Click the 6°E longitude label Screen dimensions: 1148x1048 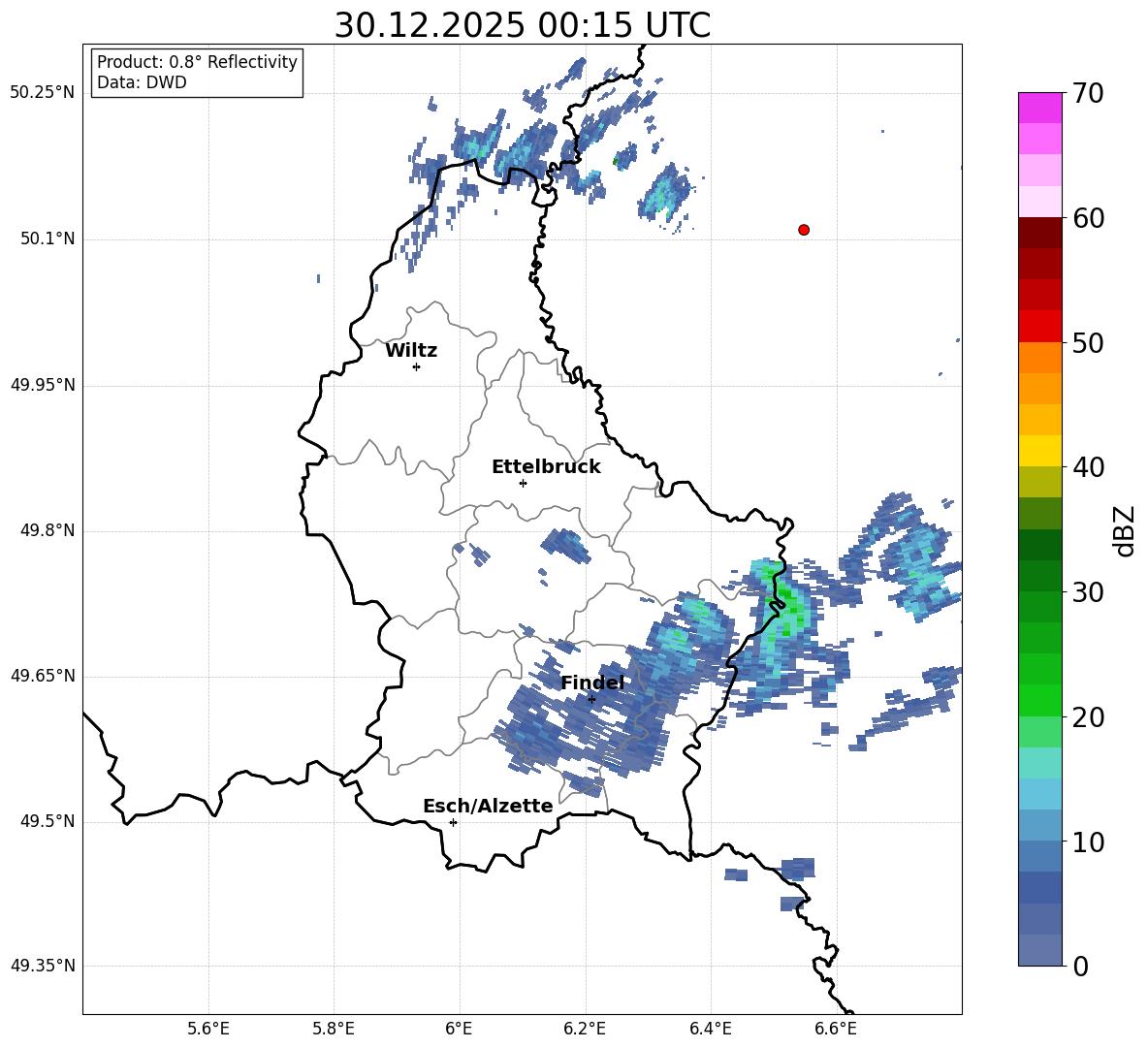click(x=459, y=1029)
